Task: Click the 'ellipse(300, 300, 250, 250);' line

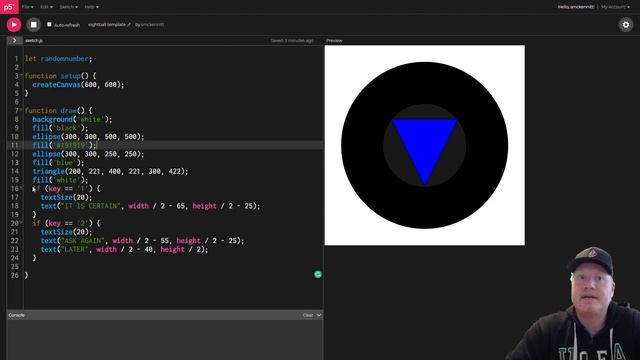Action: (x=88, y=154)
